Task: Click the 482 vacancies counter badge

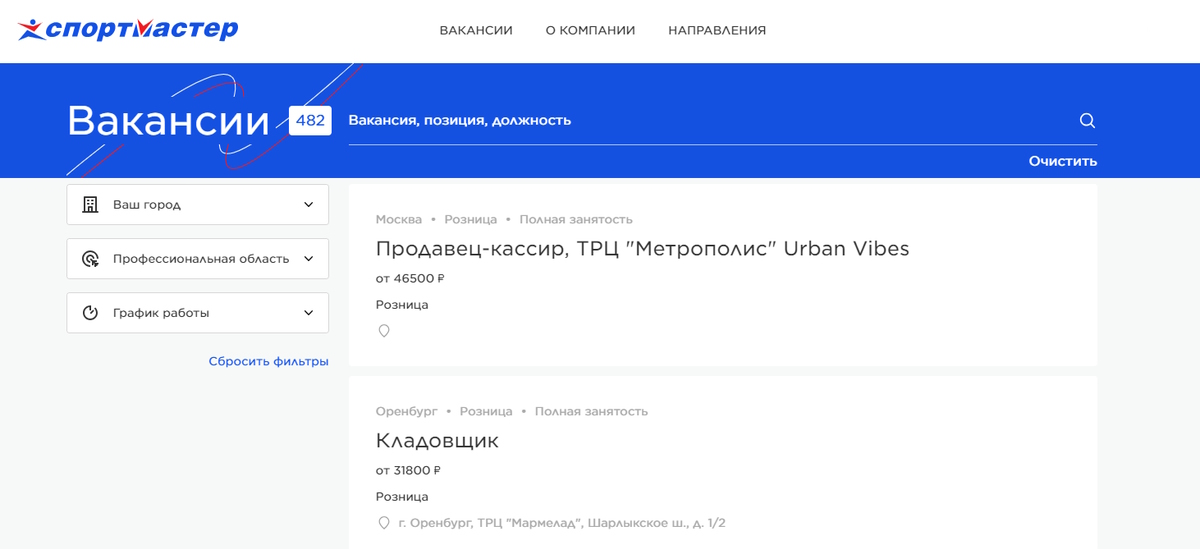Action: (x=310, y=120)
